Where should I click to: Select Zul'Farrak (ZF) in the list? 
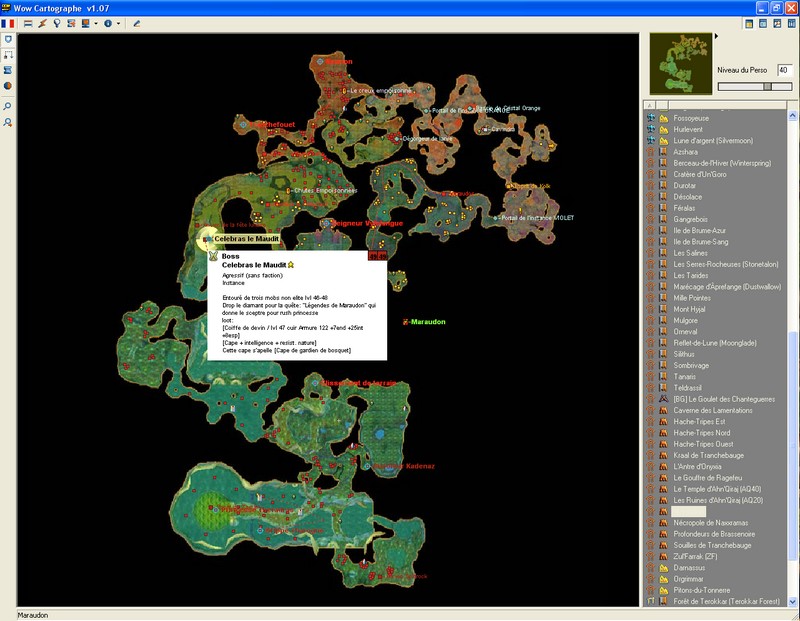[x=695, y=556]
